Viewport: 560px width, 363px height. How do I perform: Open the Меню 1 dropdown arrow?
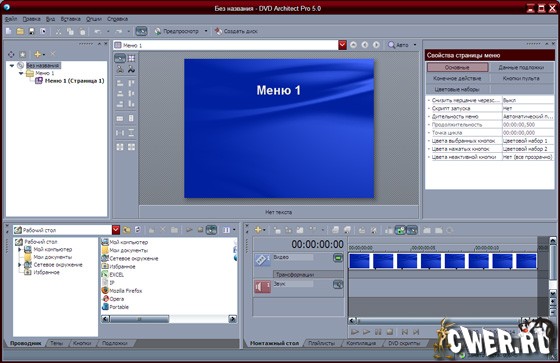(x=342, y=45)
